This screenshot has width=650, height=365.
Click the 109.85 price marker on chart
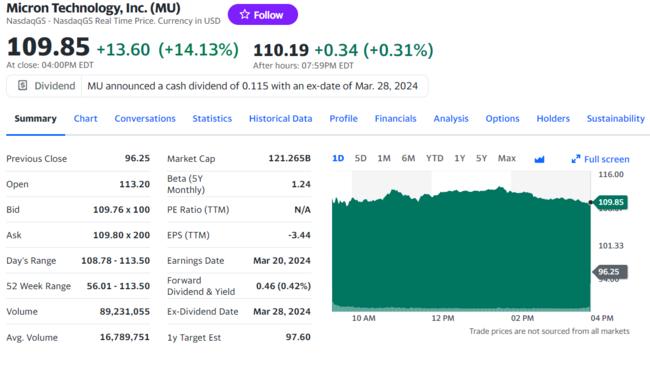tap(610, 202)
